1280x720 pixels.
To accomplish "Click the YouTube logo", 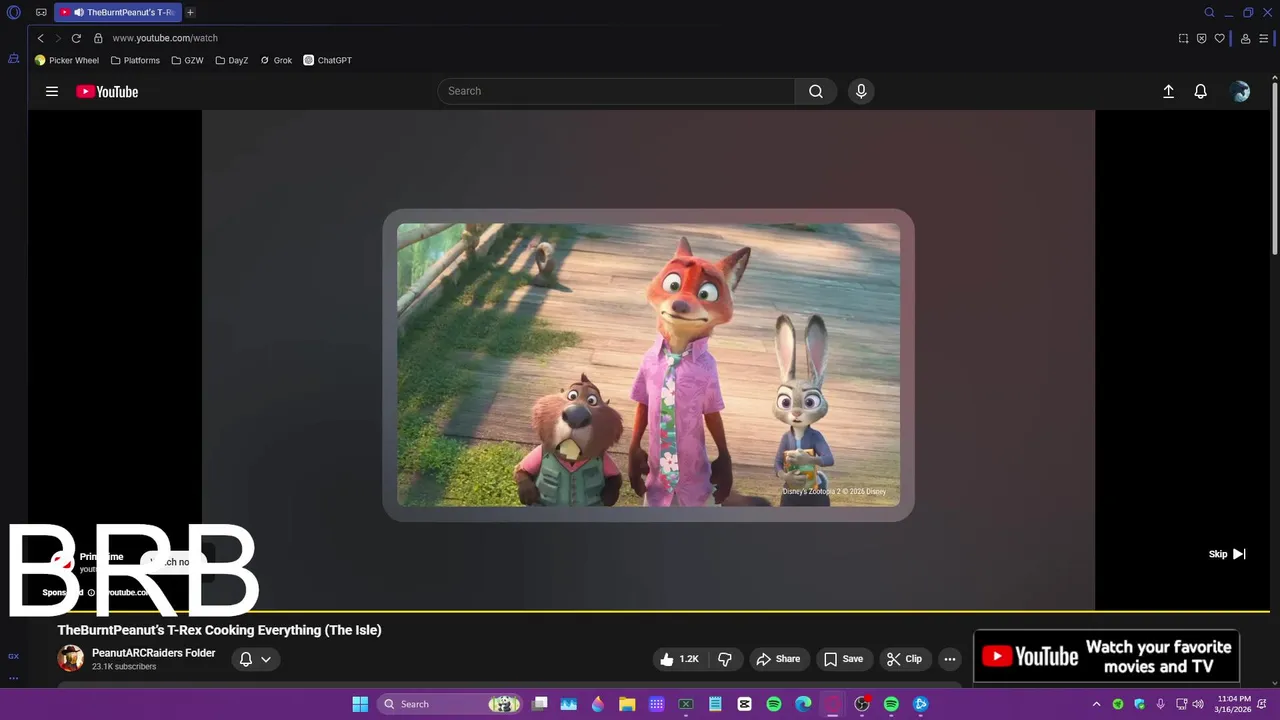I will click(107, 91).
